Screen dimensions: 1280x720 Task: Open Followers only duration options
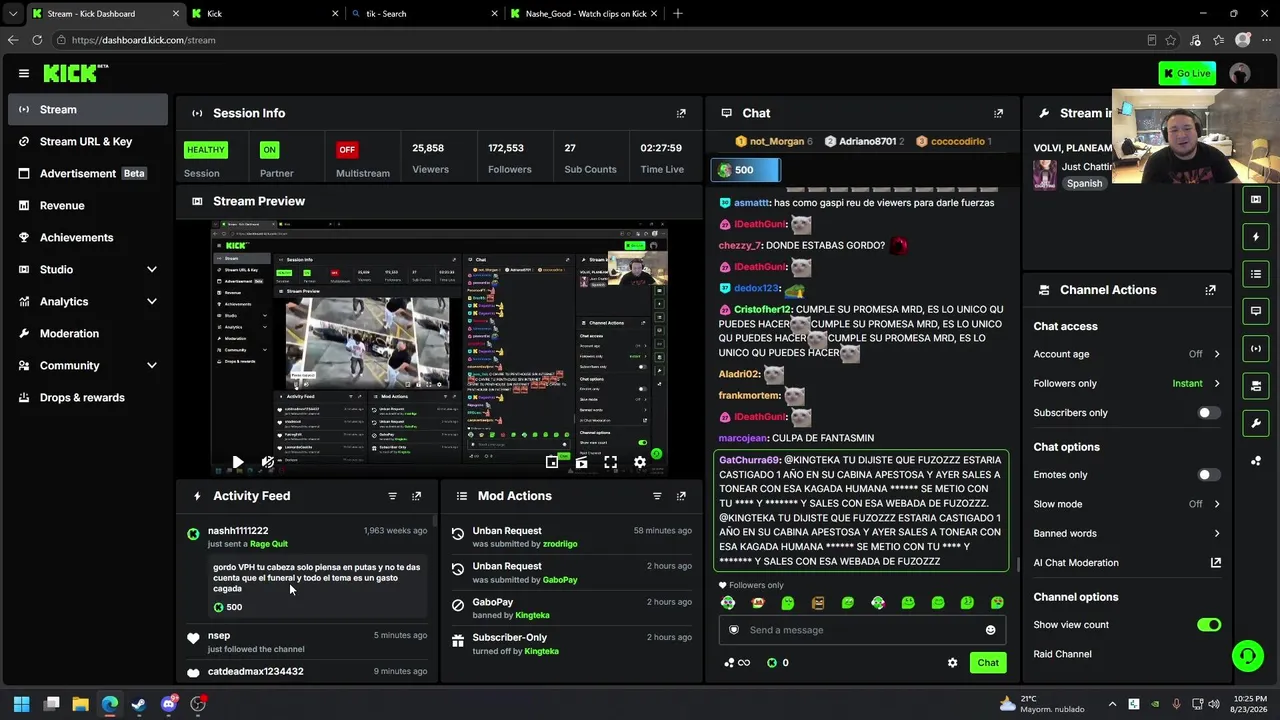tap(1127, 384)
